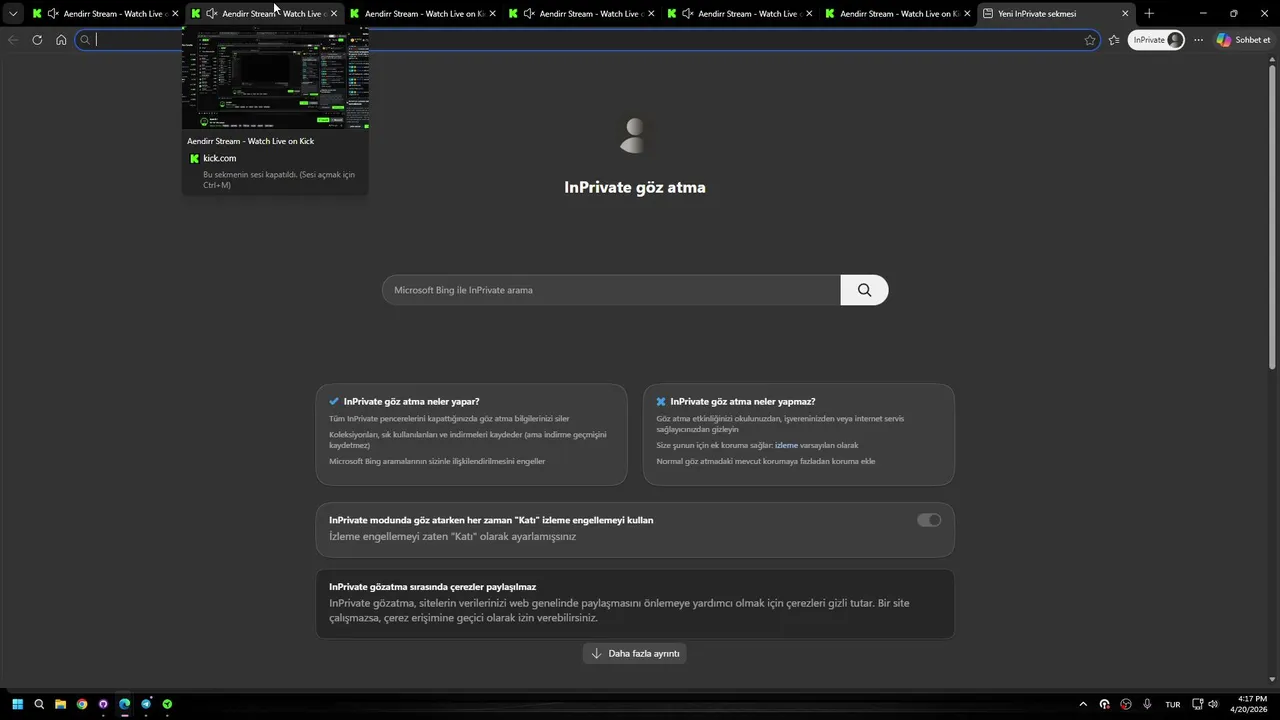Viewport: 1280px width, 720px height.
Task: Open the Windows Start menu
Action: (17, 704)
